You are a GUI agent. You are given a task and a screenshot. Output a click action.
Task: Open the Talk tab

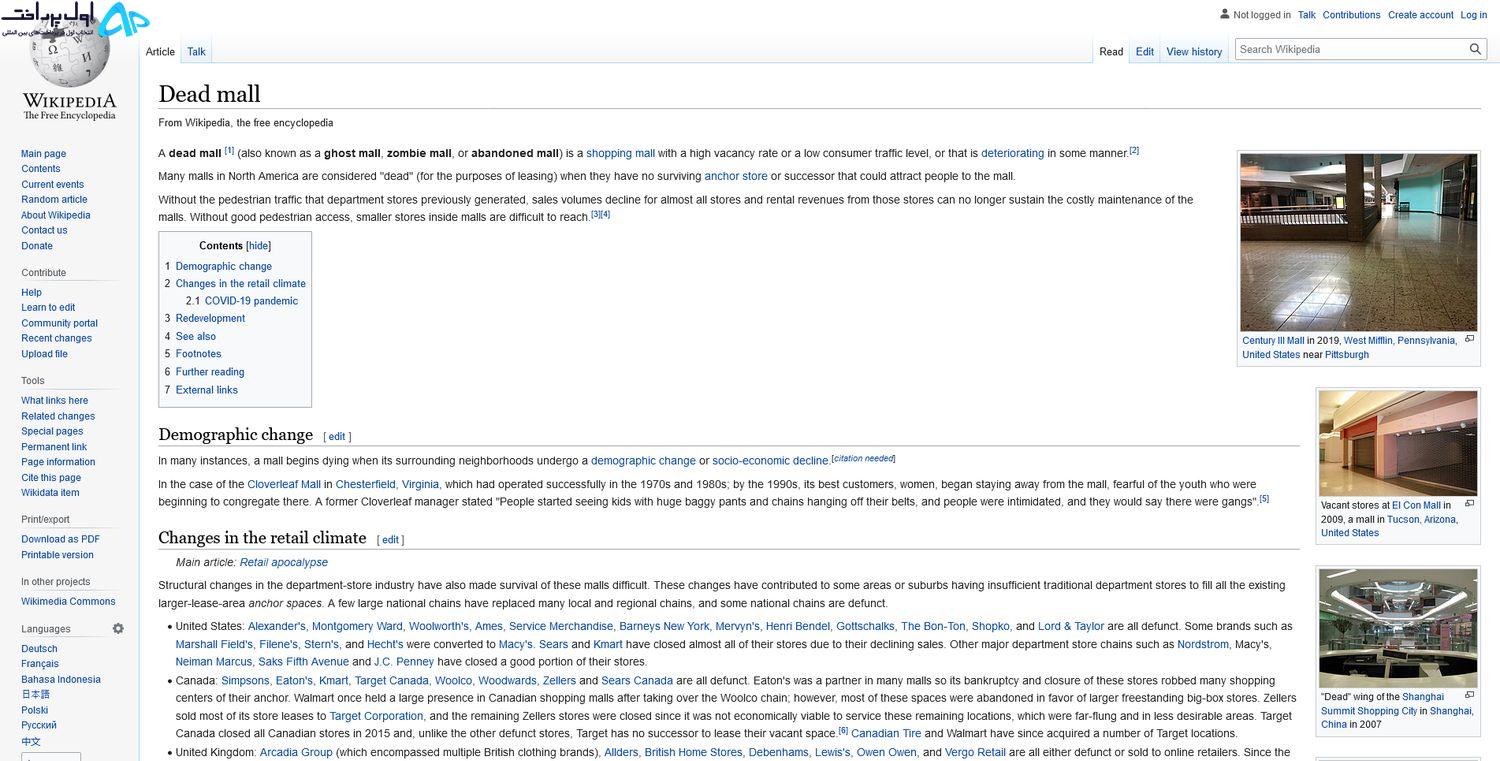click(196, 52)
